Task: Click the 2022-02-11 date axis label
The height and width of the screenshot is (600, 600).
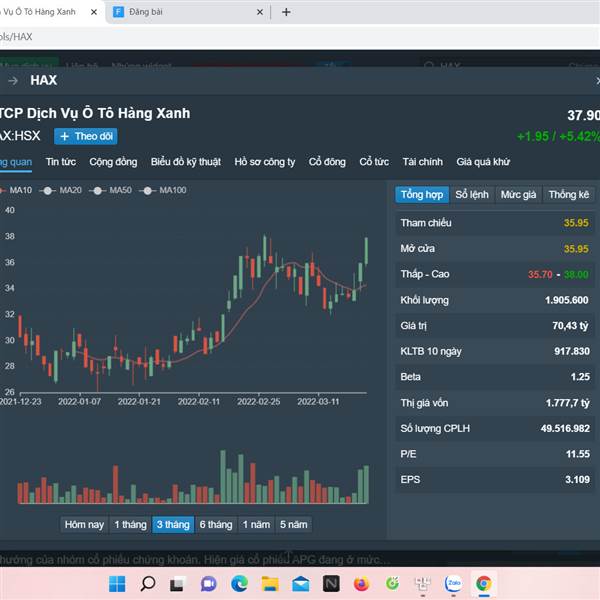Action: 199,402
